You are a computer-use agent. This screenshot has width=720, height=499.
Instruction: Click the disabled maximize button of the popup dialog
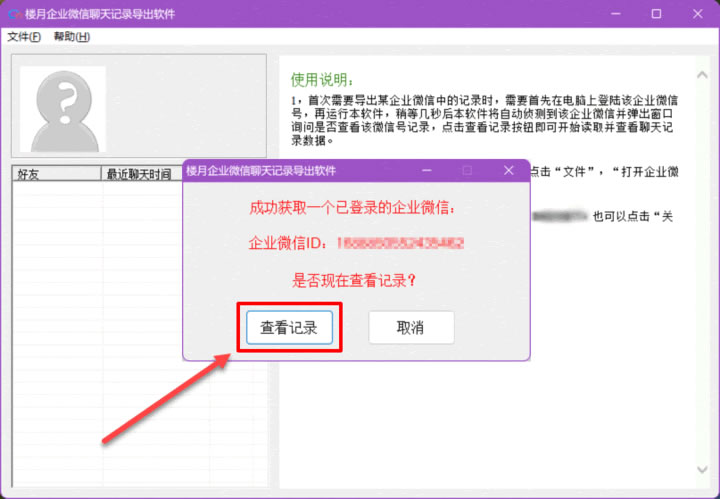coord(467,170)
